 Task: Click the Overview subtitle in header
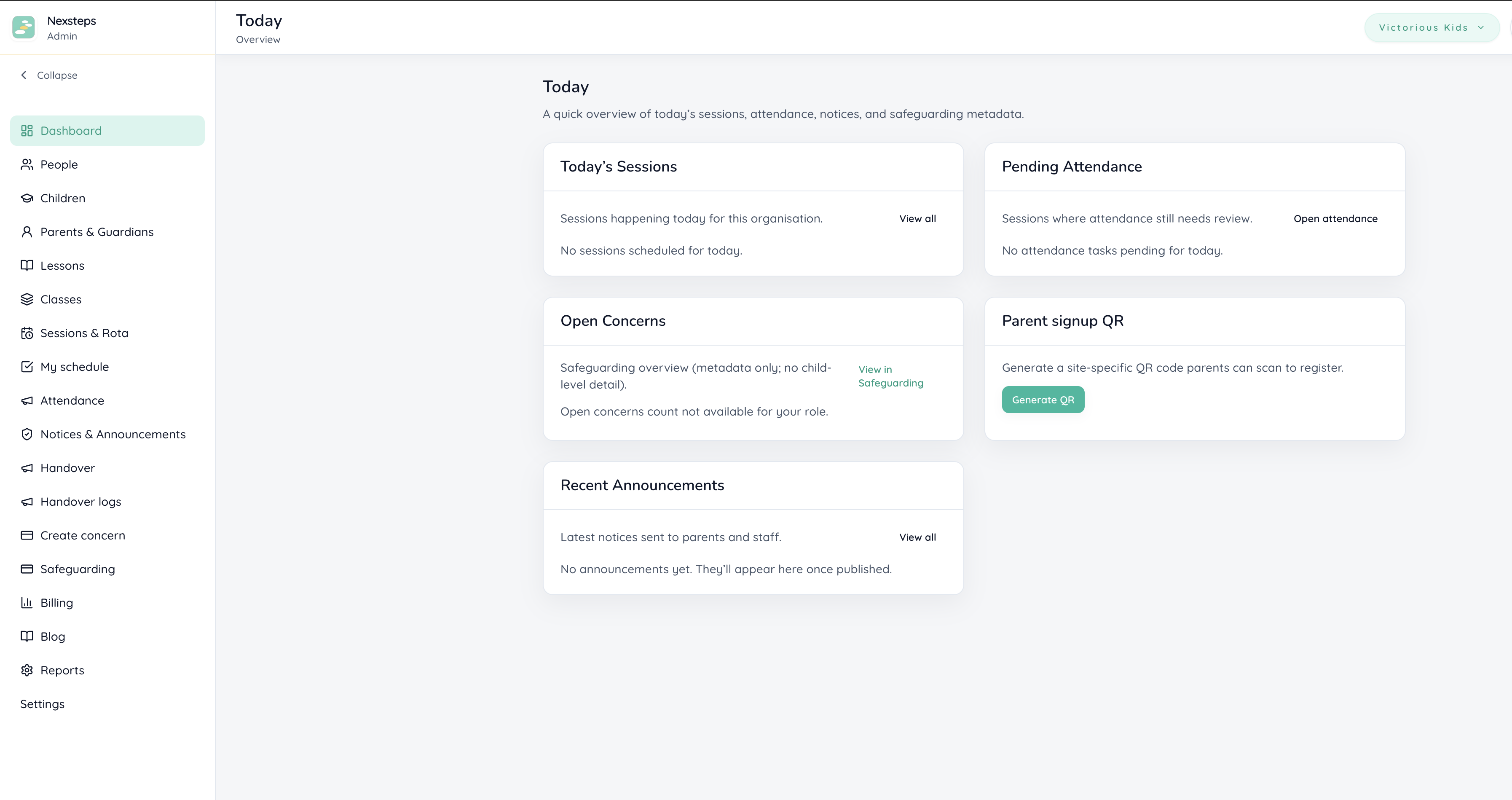pos(258,39)
